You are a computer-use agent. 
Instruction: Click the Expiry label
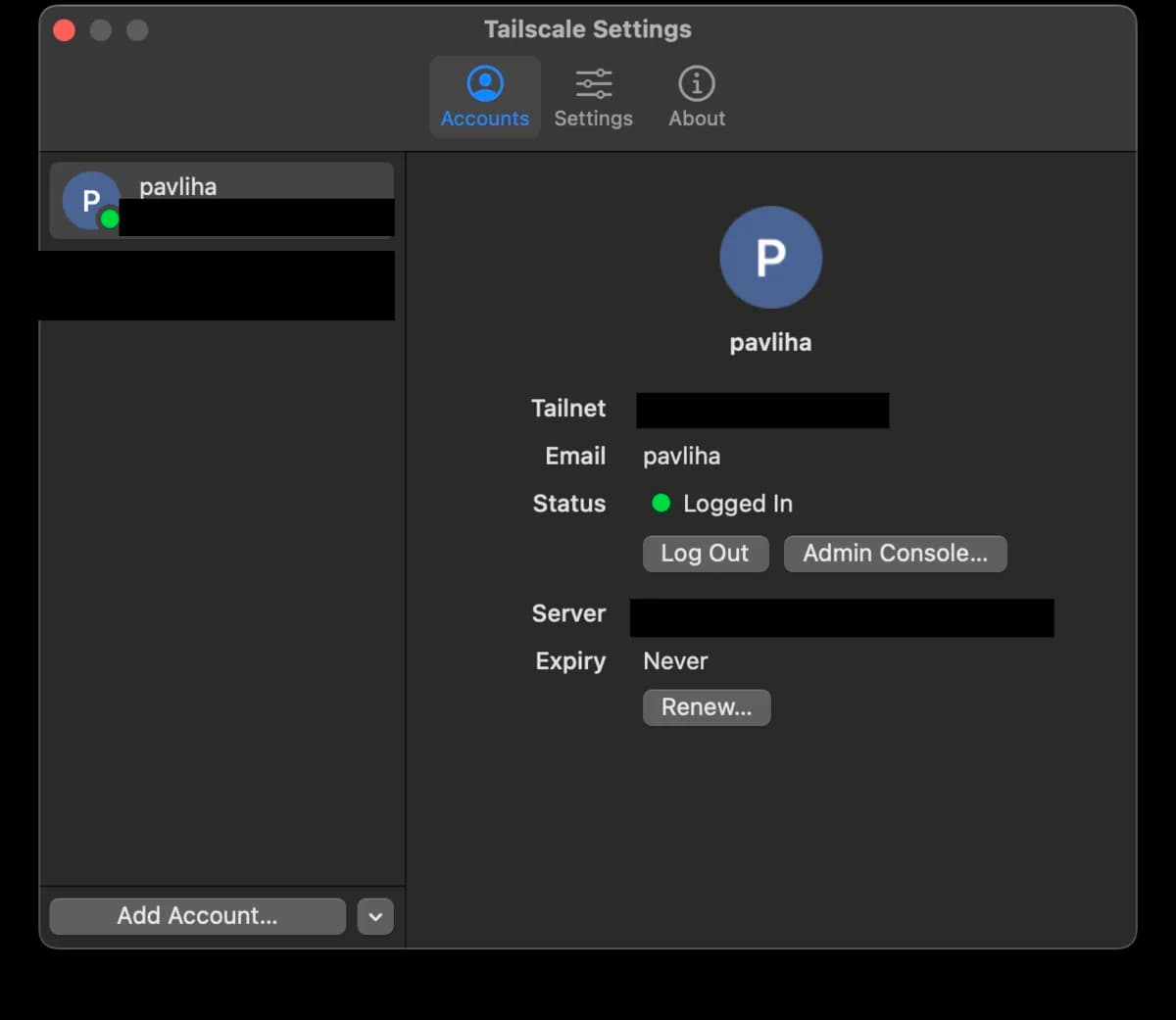tap(570, 661)
